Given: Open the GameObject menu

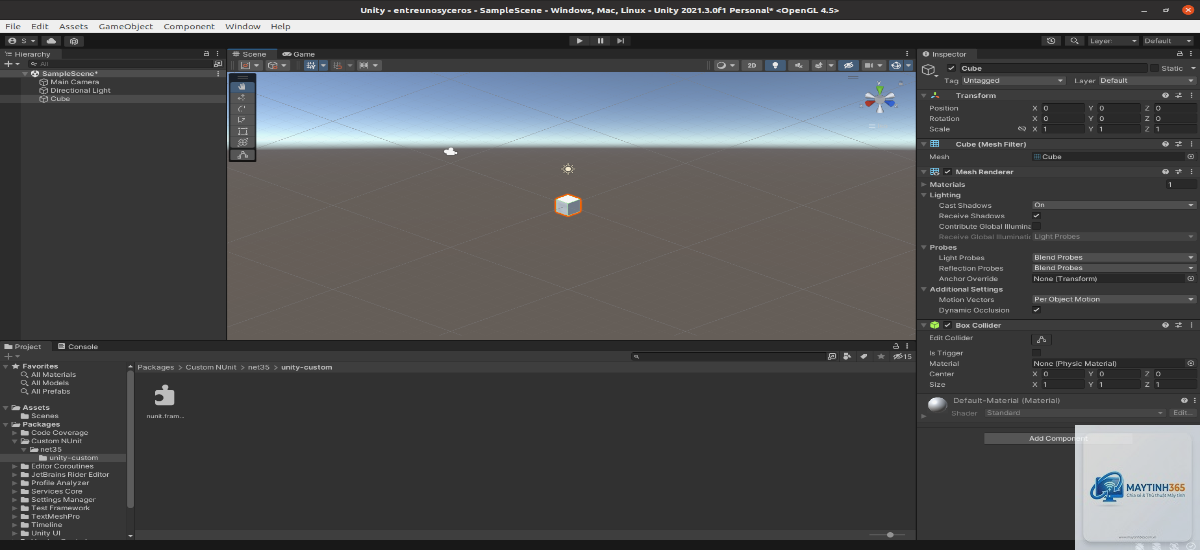Looking at the screenshot, I should pyautogui.click(x=126, y=26).
